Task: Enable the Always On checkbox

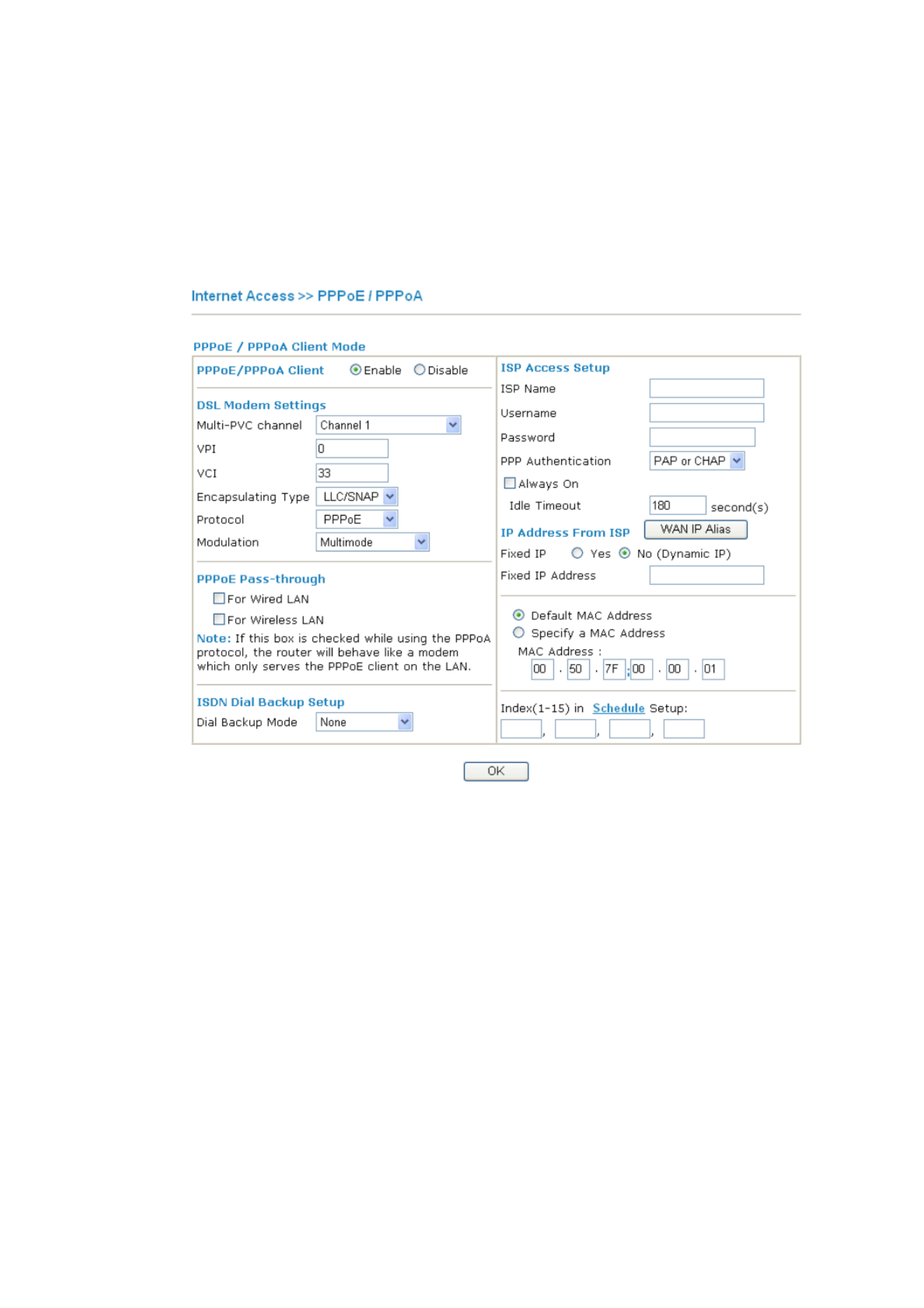Action: coord(509,483)
